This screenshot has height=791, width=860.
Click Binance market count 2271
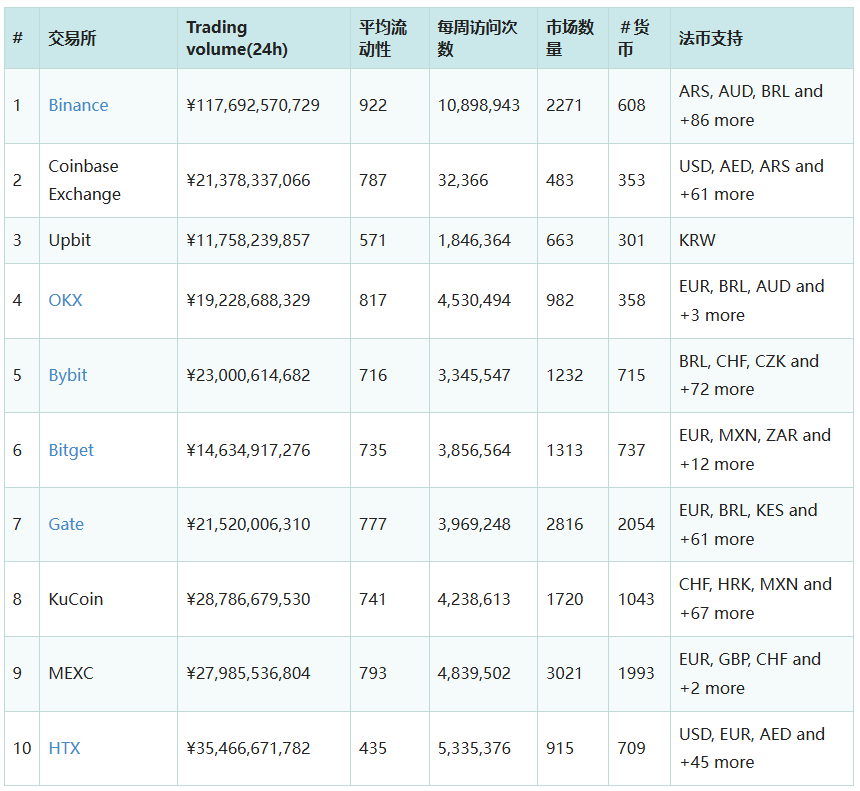[x=564, y=105]
